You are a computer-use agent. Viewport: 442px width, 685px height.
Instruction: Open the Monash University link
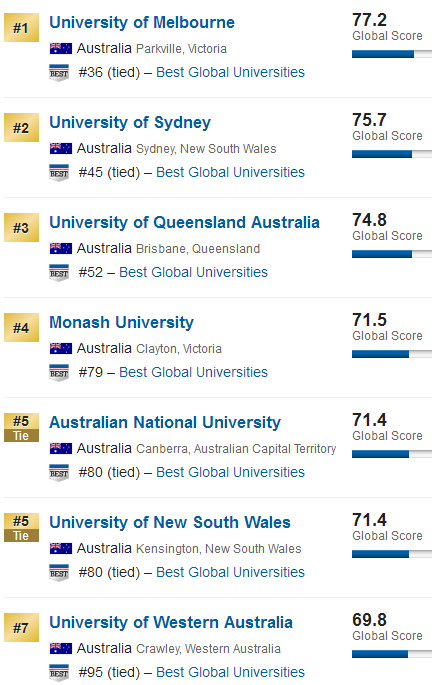pos(121,323)
